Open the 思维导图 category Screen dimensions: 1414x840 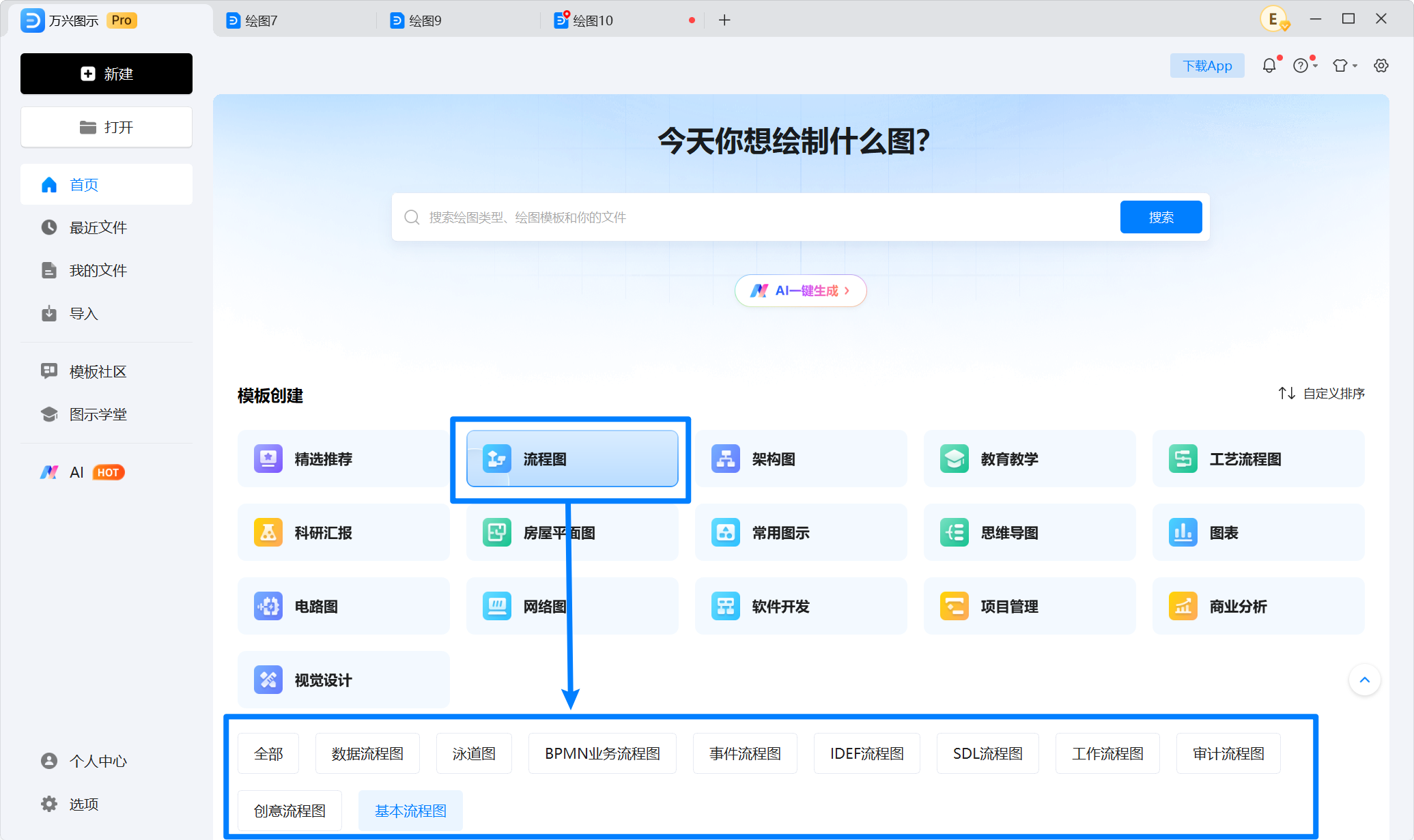1030,532
